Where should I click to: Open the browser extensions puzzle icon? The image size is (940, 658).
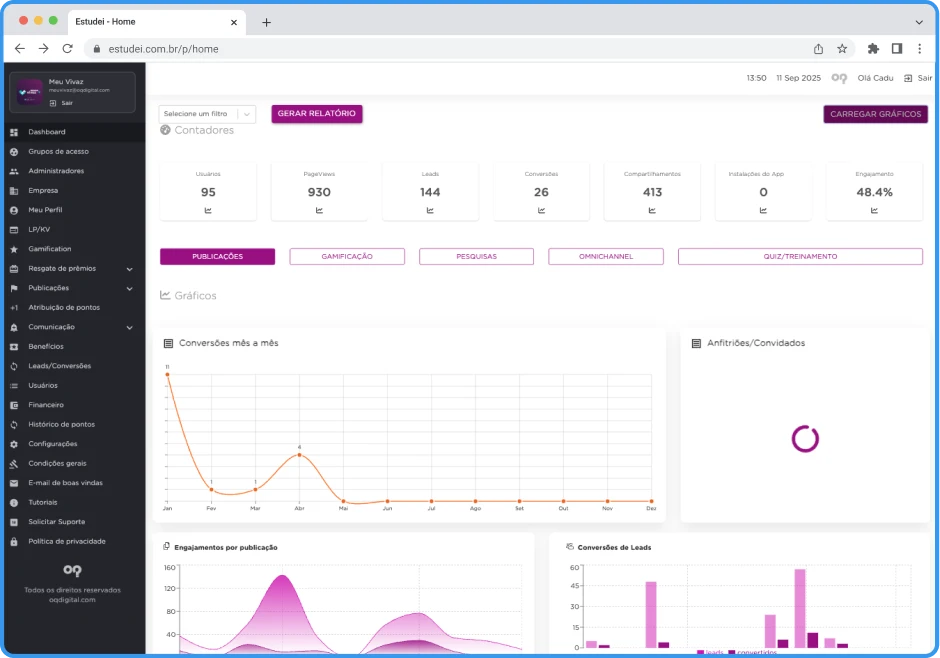[873, 48]
